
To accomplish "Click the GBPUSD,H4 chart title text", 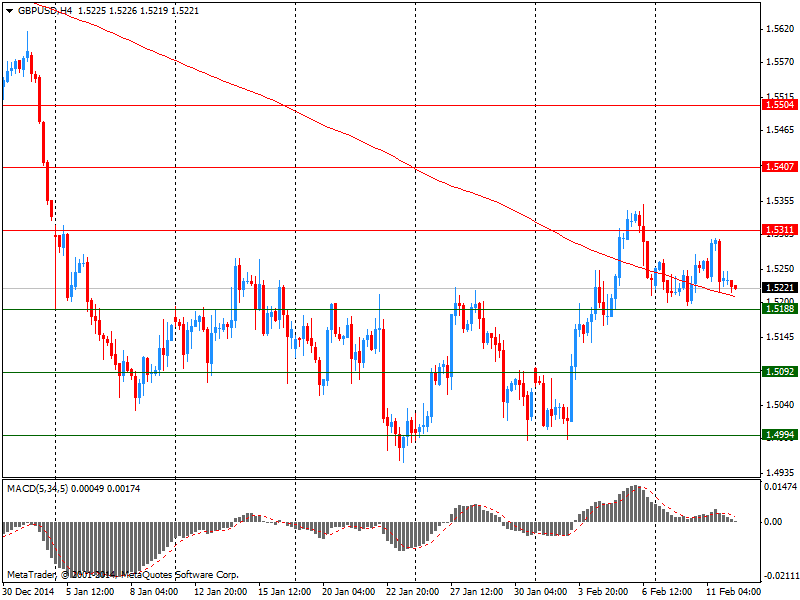I will pyautogui.click(x=45, y=11).
